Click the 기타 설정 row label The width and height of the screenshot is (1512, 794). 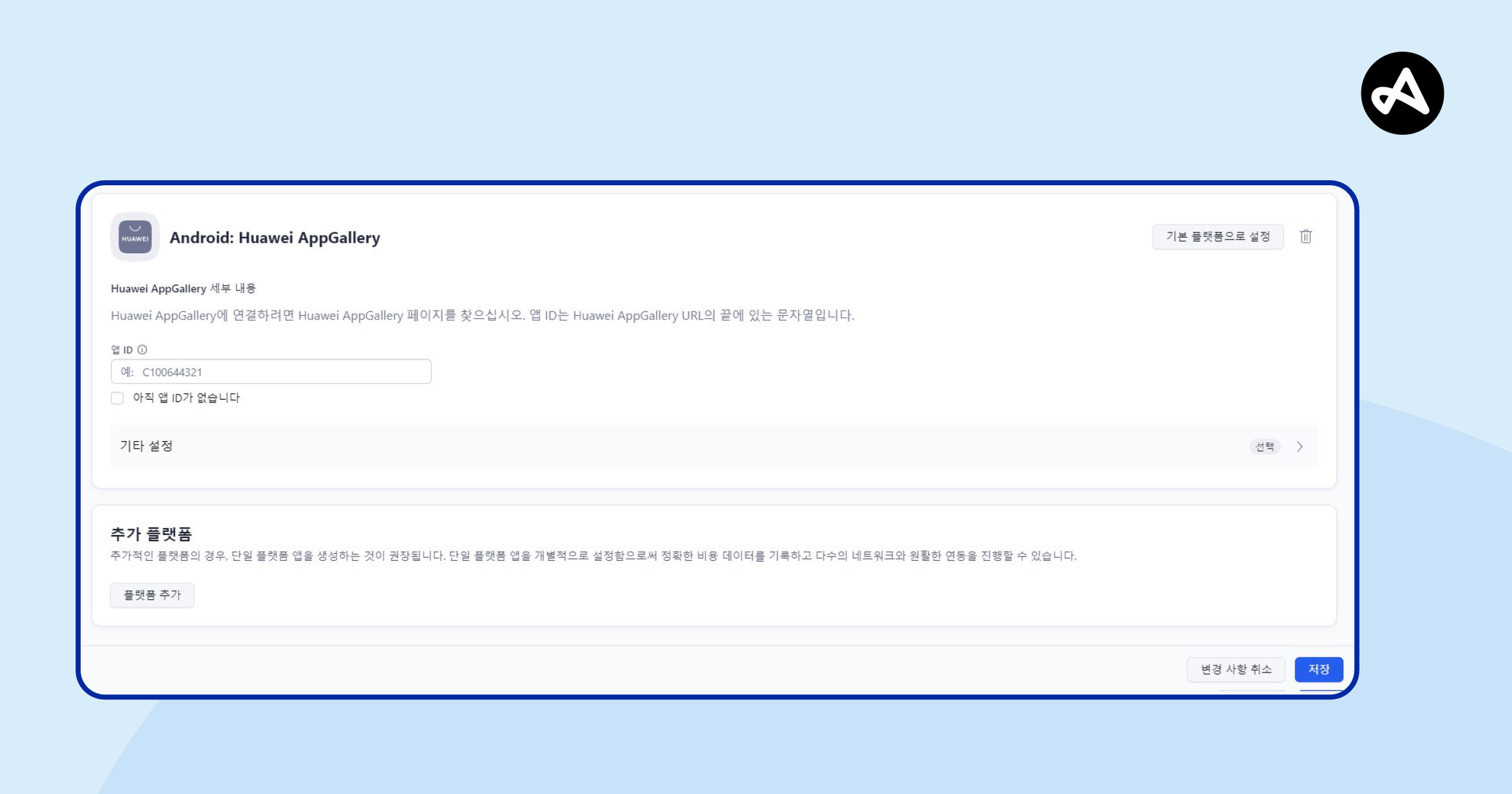[146, 446]
